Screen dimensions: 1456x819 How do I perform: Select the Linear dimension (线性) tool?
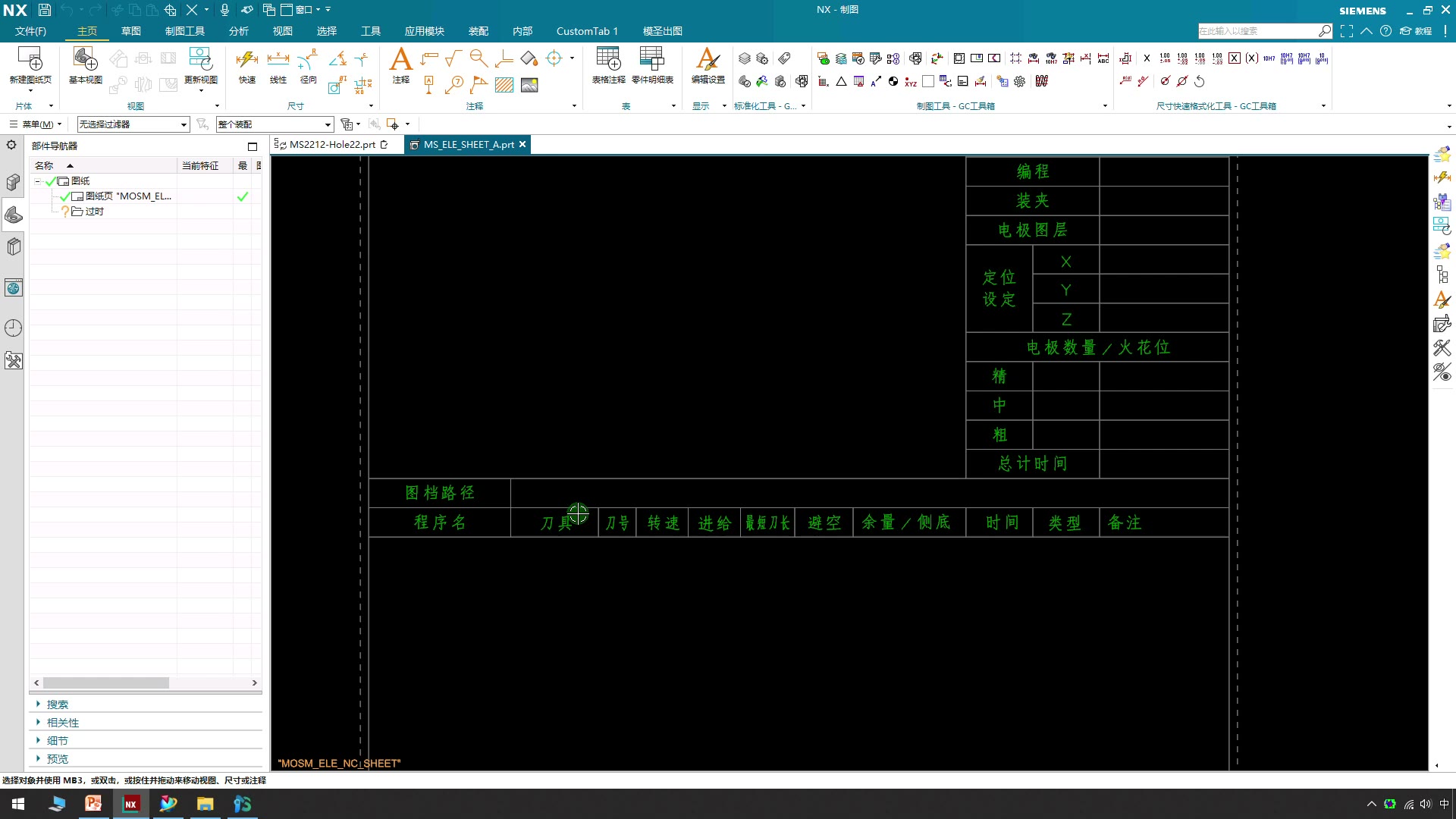[x=278, y=59]
